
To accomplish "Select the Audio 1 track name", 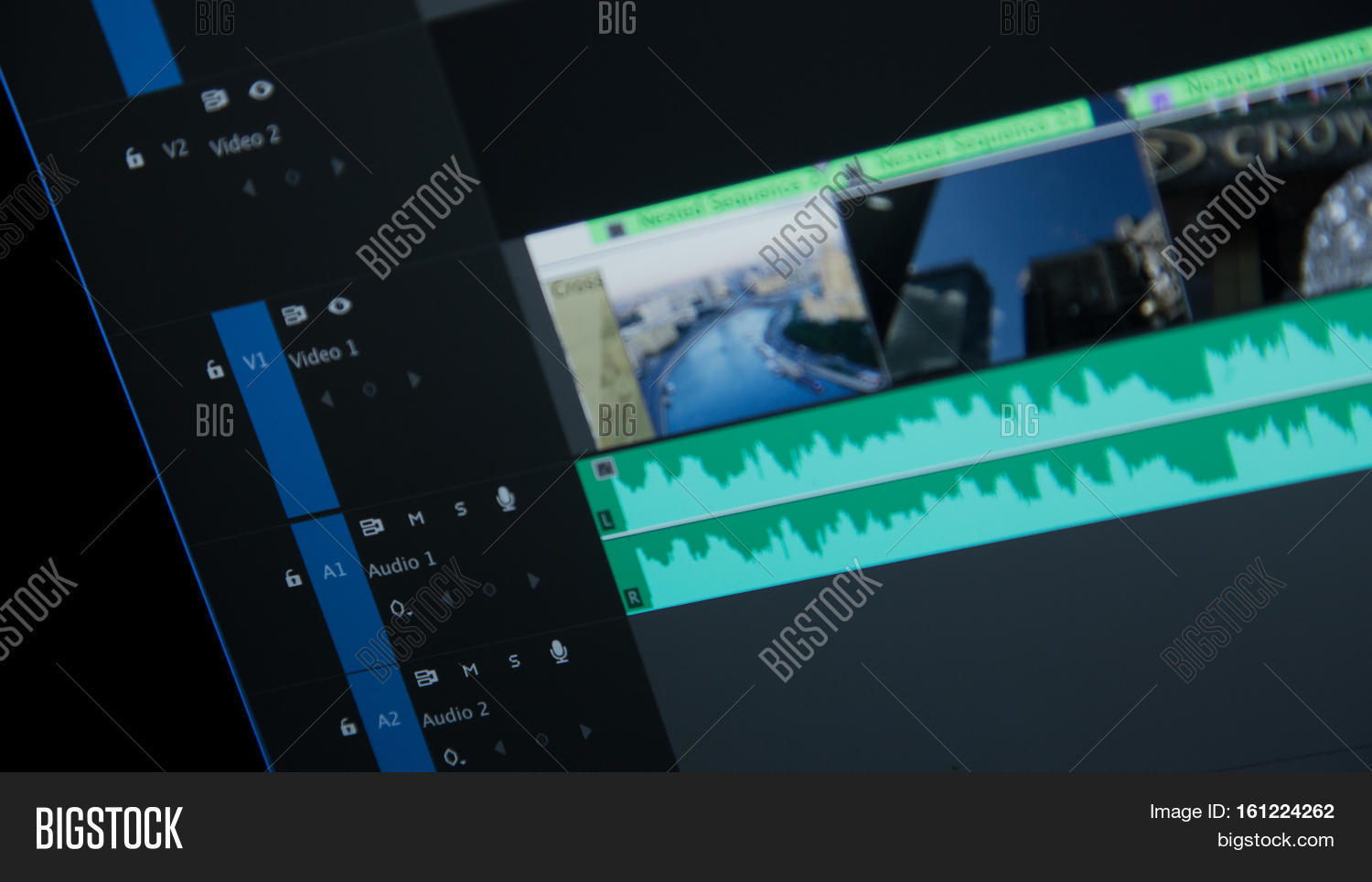I will (x=402, y=565).
